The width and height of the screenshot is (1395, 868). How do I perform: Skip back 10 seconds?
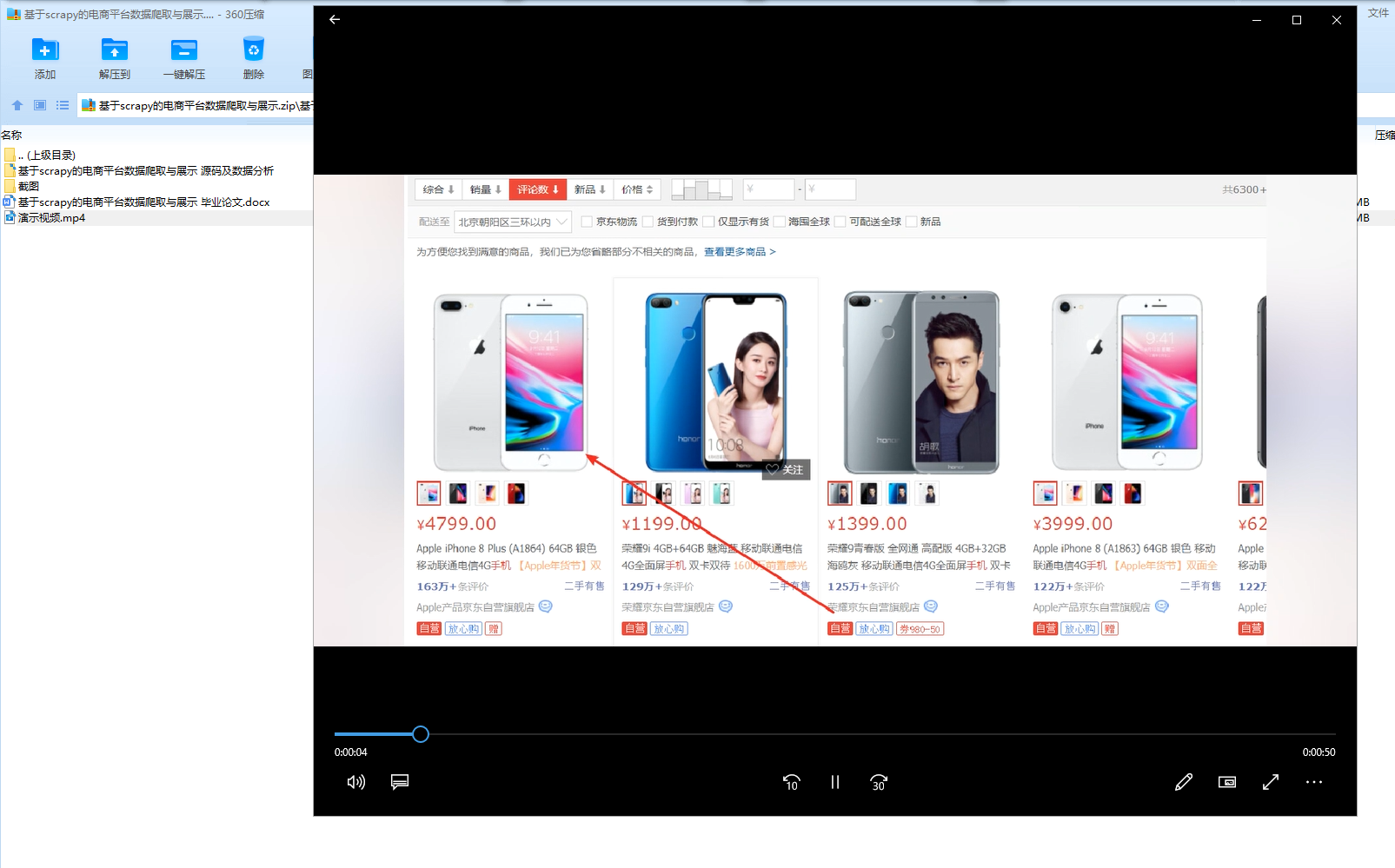click(x=792, y=782)
